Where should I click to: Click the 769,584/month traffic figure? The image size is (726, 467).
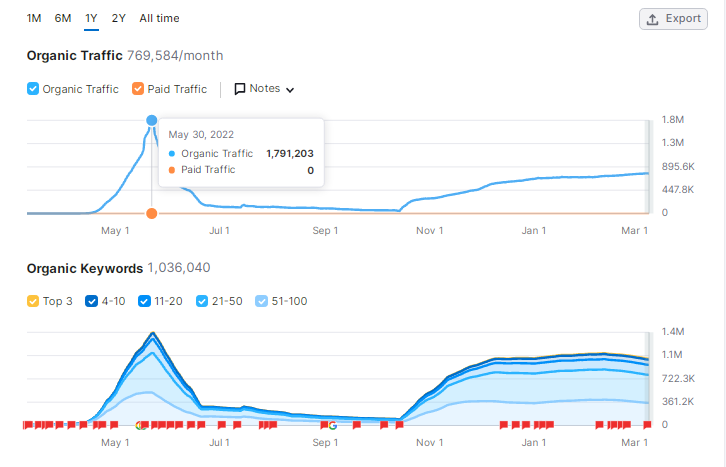(x=175, y=56)
